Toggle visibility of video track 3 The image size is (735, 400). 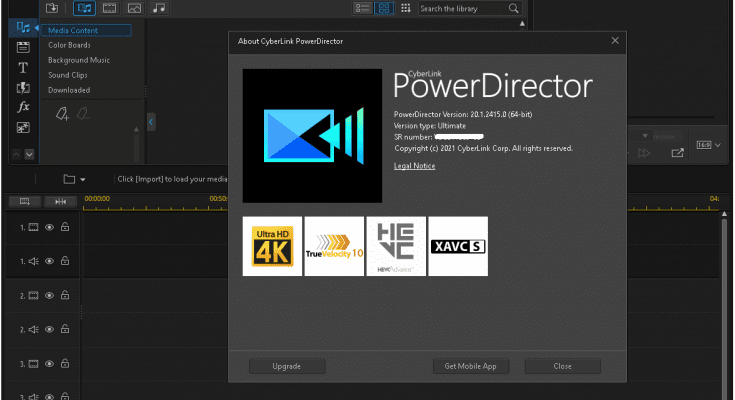pos(49,364)
